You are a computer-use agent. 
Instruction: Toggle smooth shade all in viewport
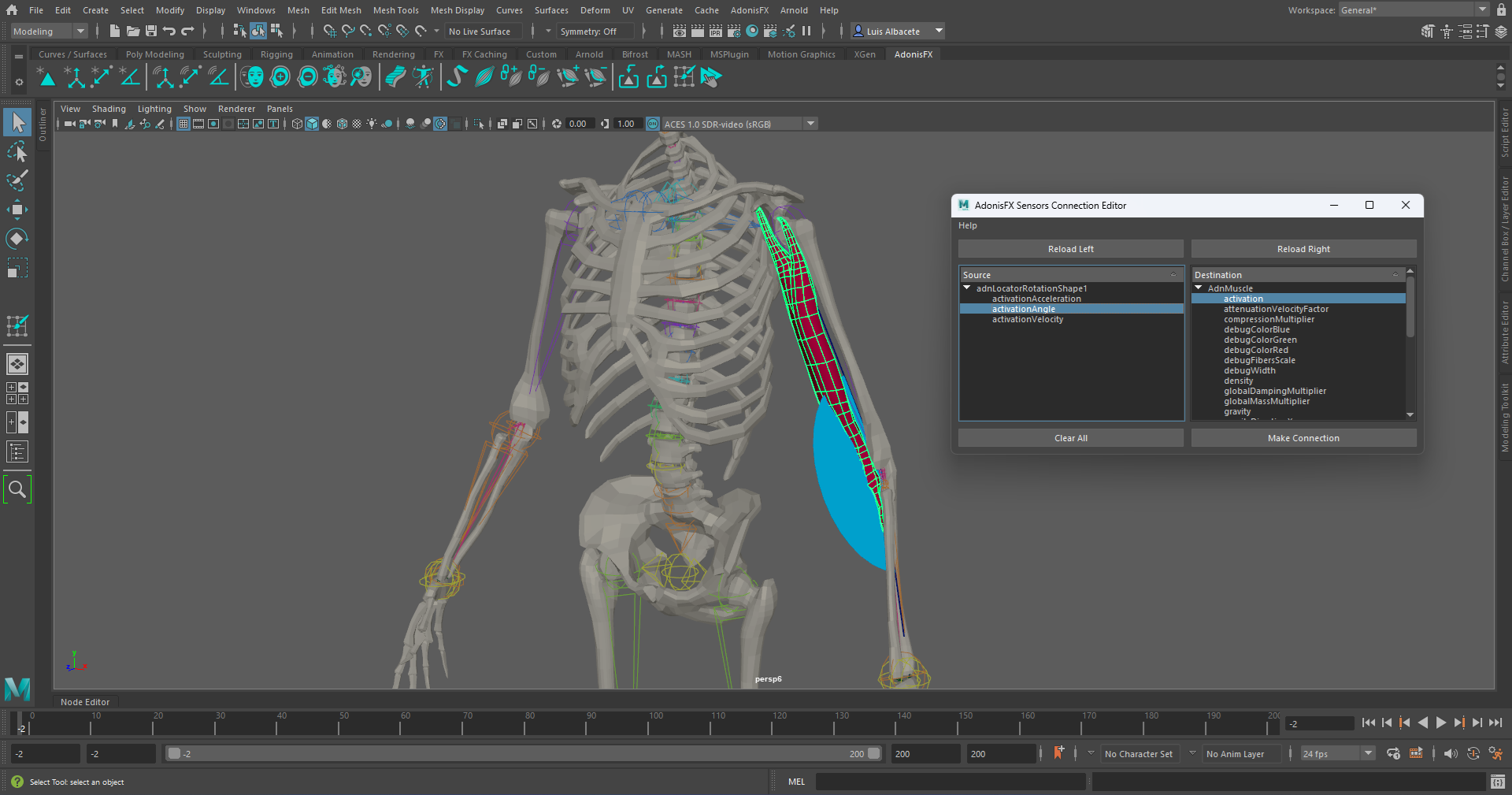(x=312, y=124)
